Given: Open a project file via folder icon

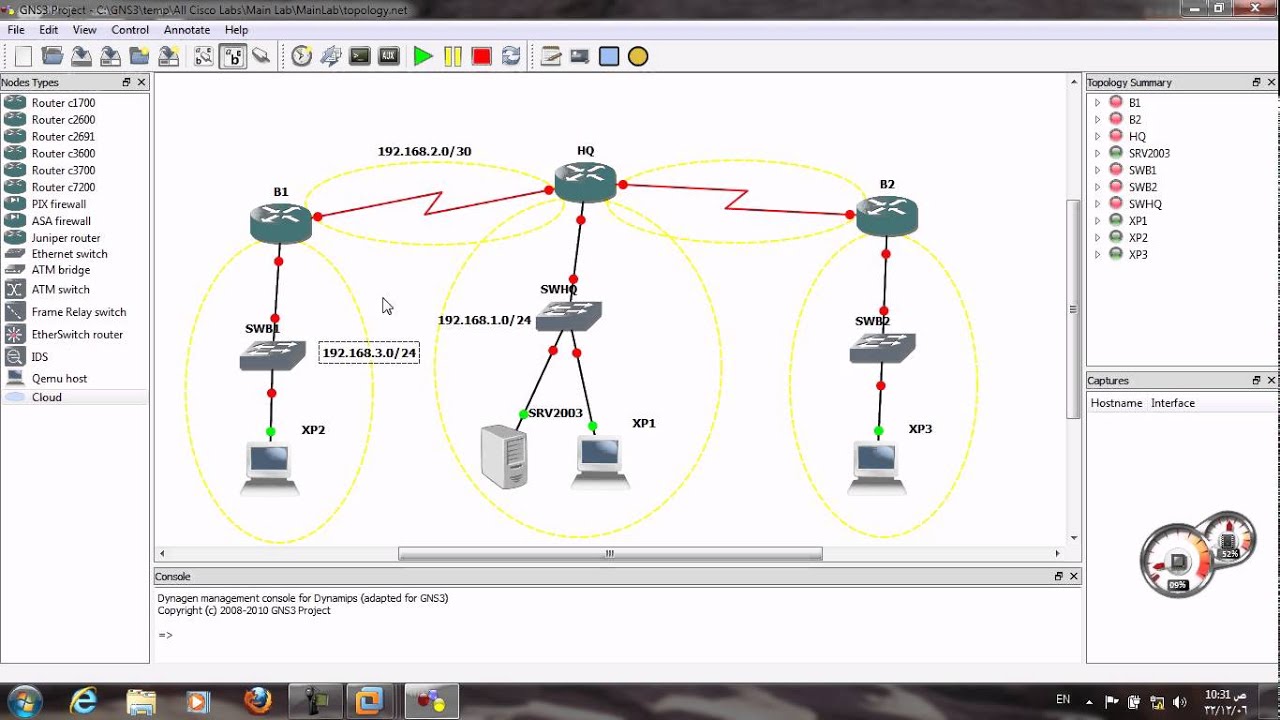Looking at the screenshot, I should click(x=52, y=56).
